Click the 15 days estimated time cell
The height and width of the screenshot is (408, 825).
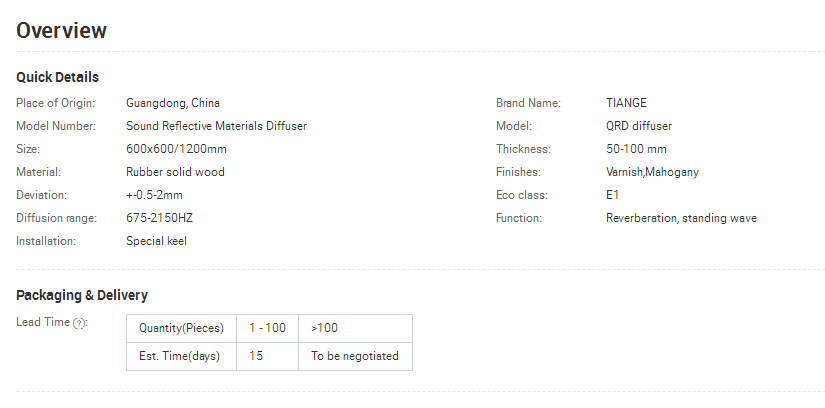(x=267, y=356)
